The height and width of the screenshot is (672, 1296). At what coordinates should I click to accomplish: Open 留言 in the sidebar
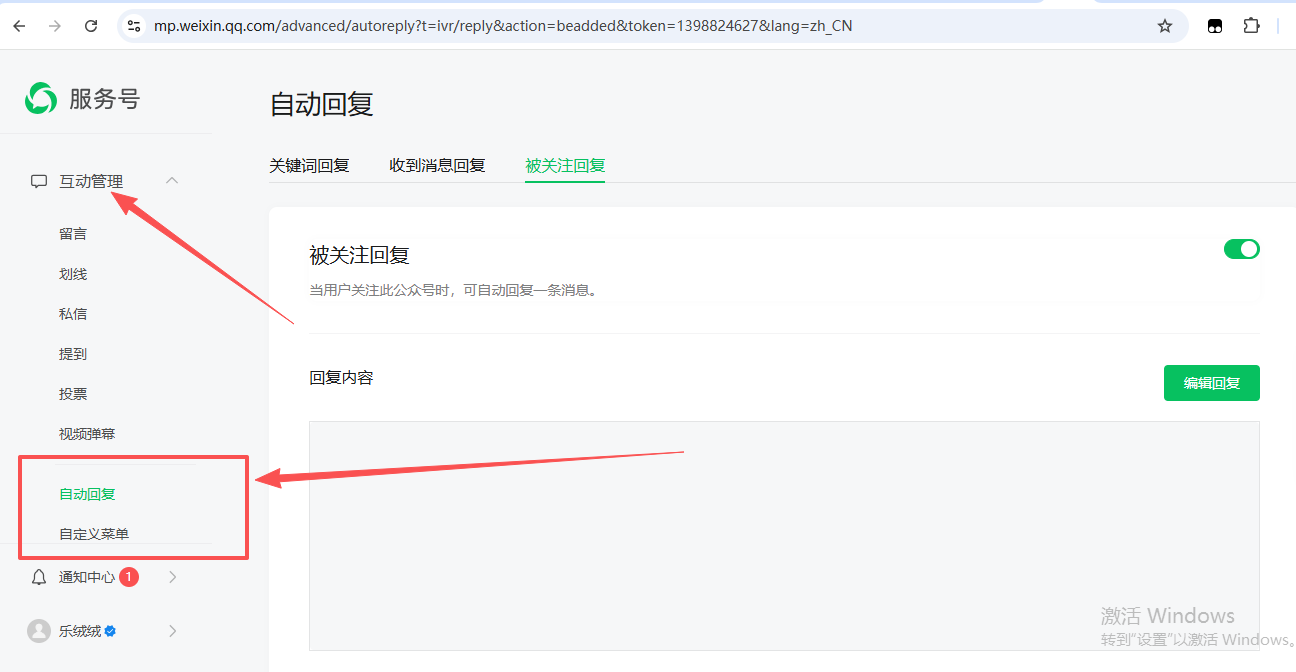pos(73,234)
